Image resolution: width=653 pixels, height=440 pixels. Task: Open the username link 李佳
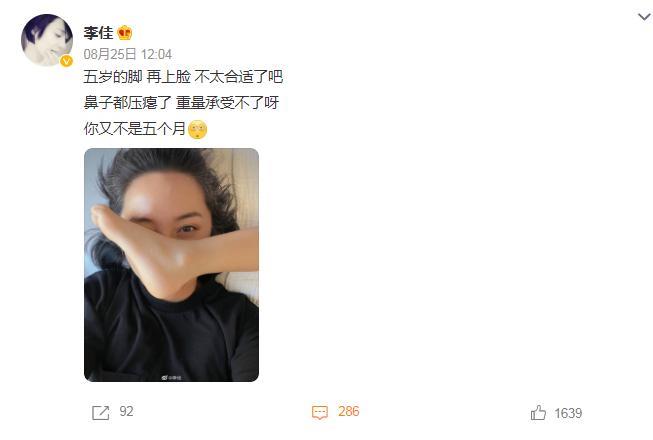[x=98, y=32]
